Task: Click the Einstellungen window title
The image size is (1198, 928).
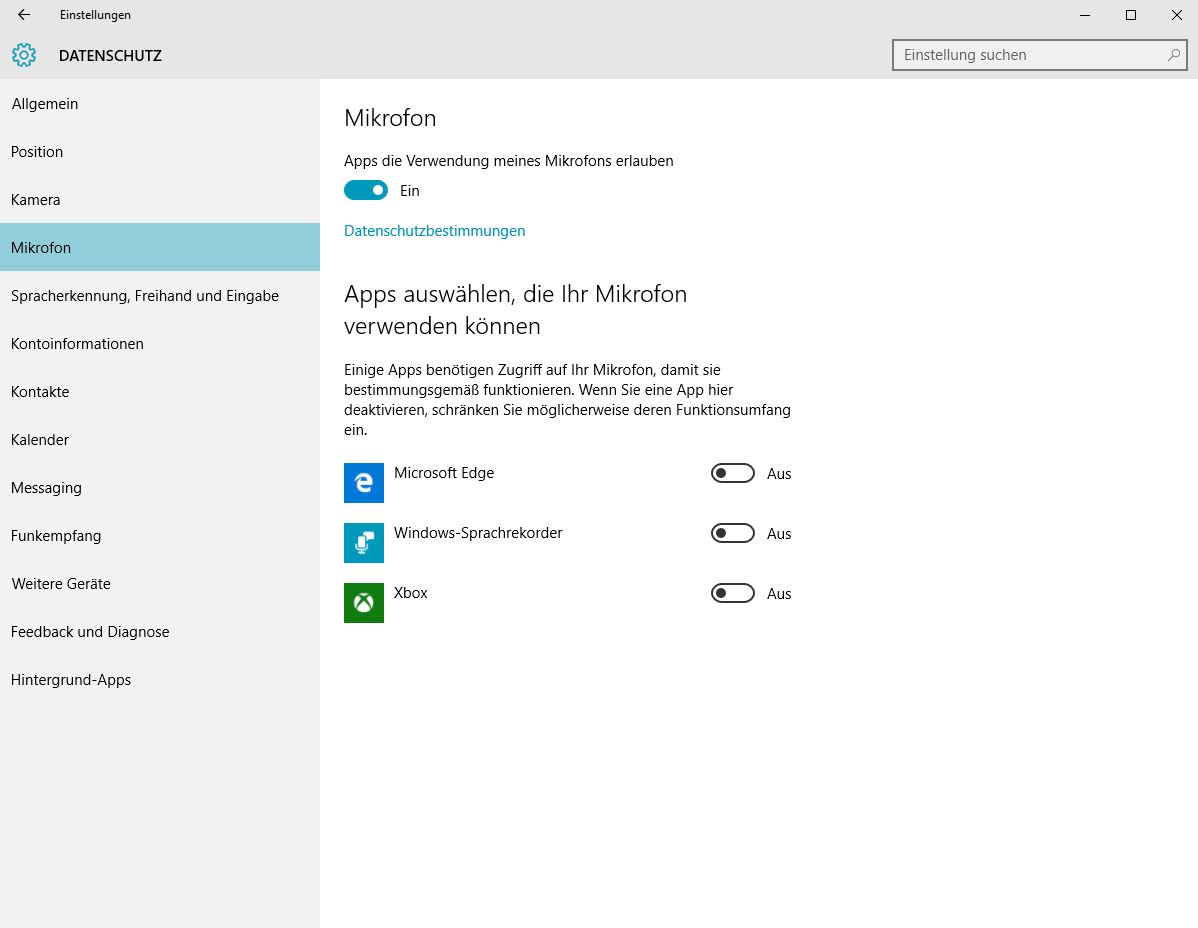Action: (96, 15)
